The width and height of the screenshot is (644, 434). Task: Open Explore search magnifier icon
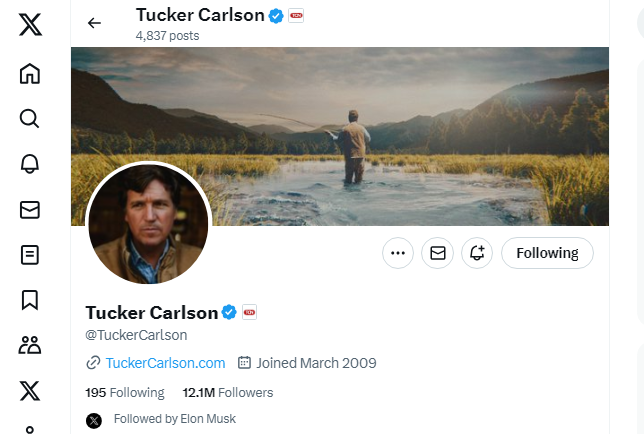30,119
